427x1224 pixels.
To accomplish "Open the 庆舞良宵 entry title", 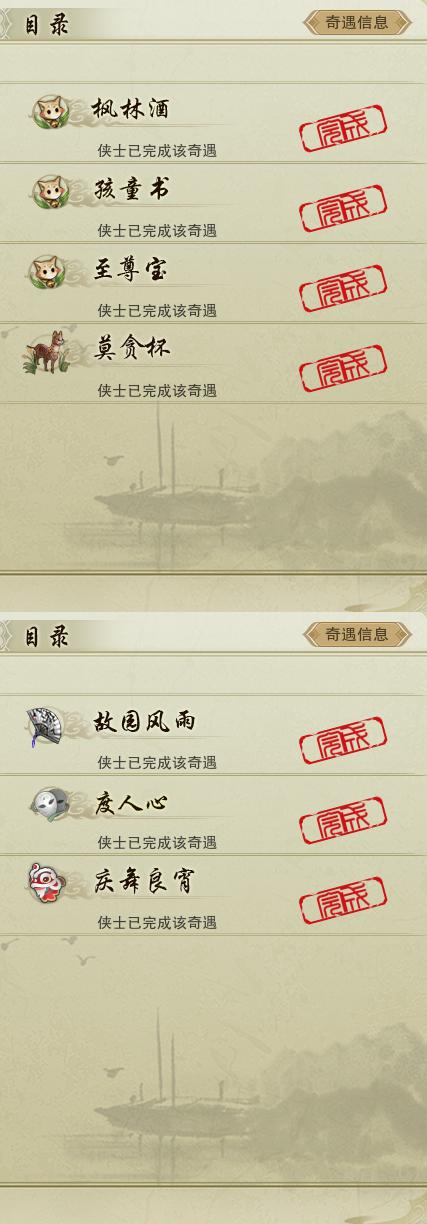I will [143, 881].
